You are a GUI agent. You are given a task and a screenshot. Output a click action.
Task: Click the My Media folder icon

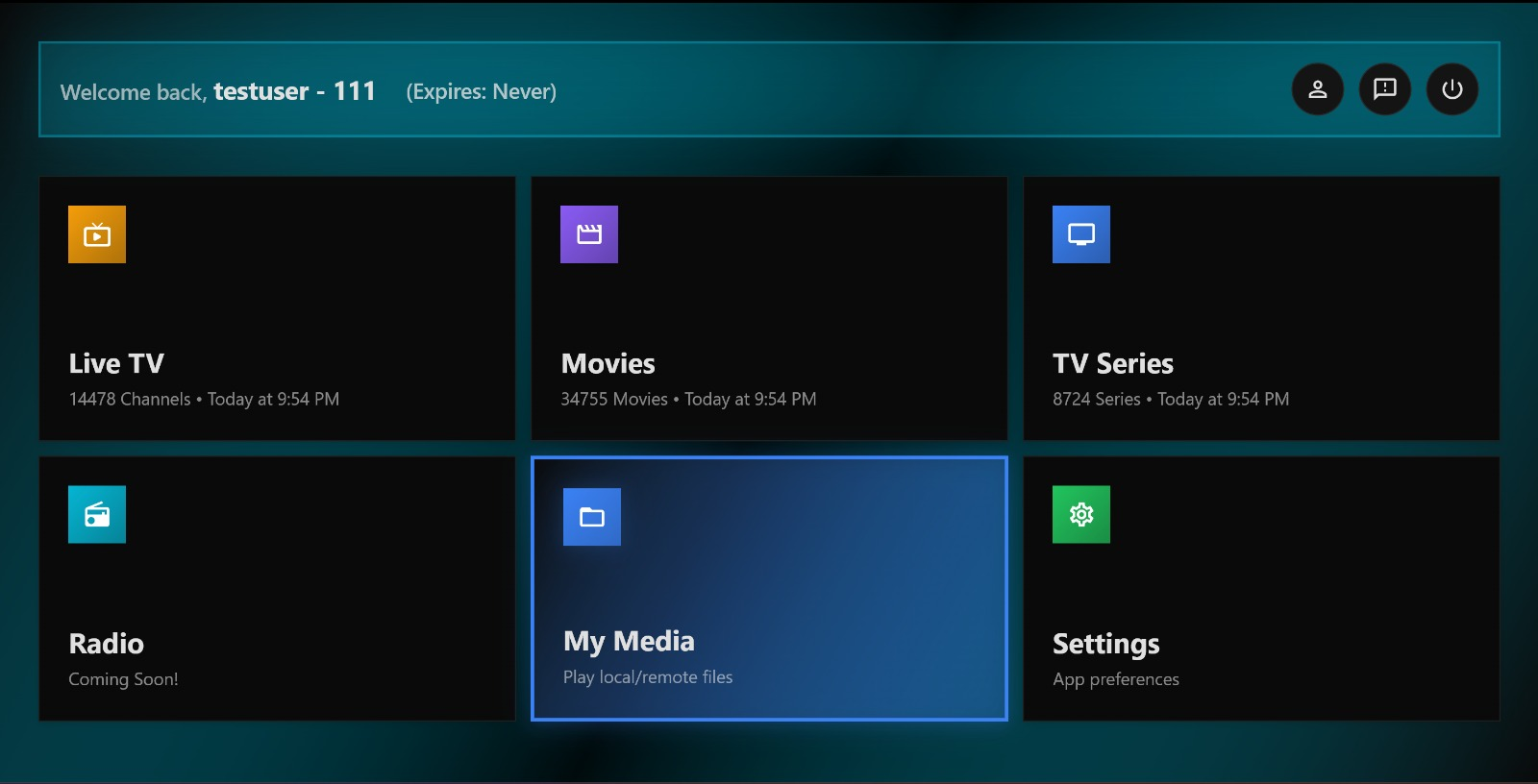(592, 517)
